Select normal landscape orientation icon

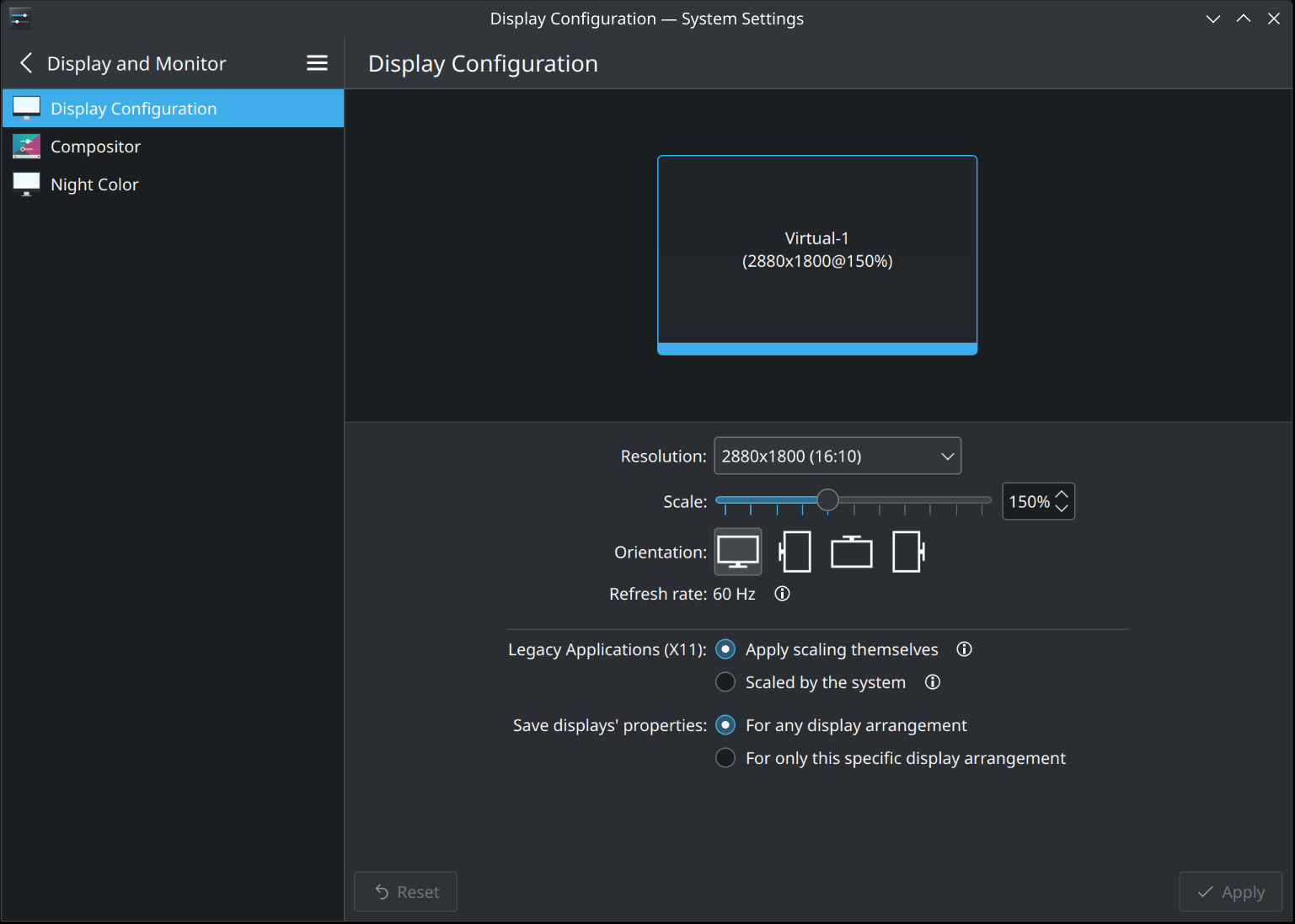738,552
